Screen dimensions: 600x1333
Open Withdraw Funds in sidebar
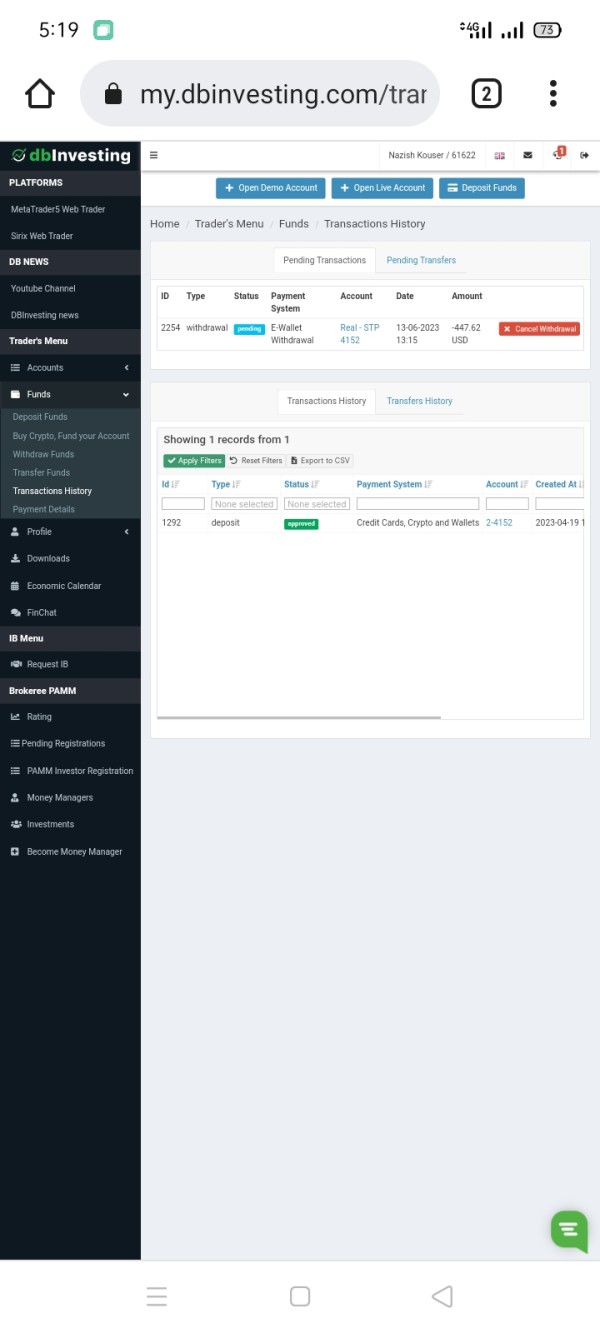click(43, 454)
